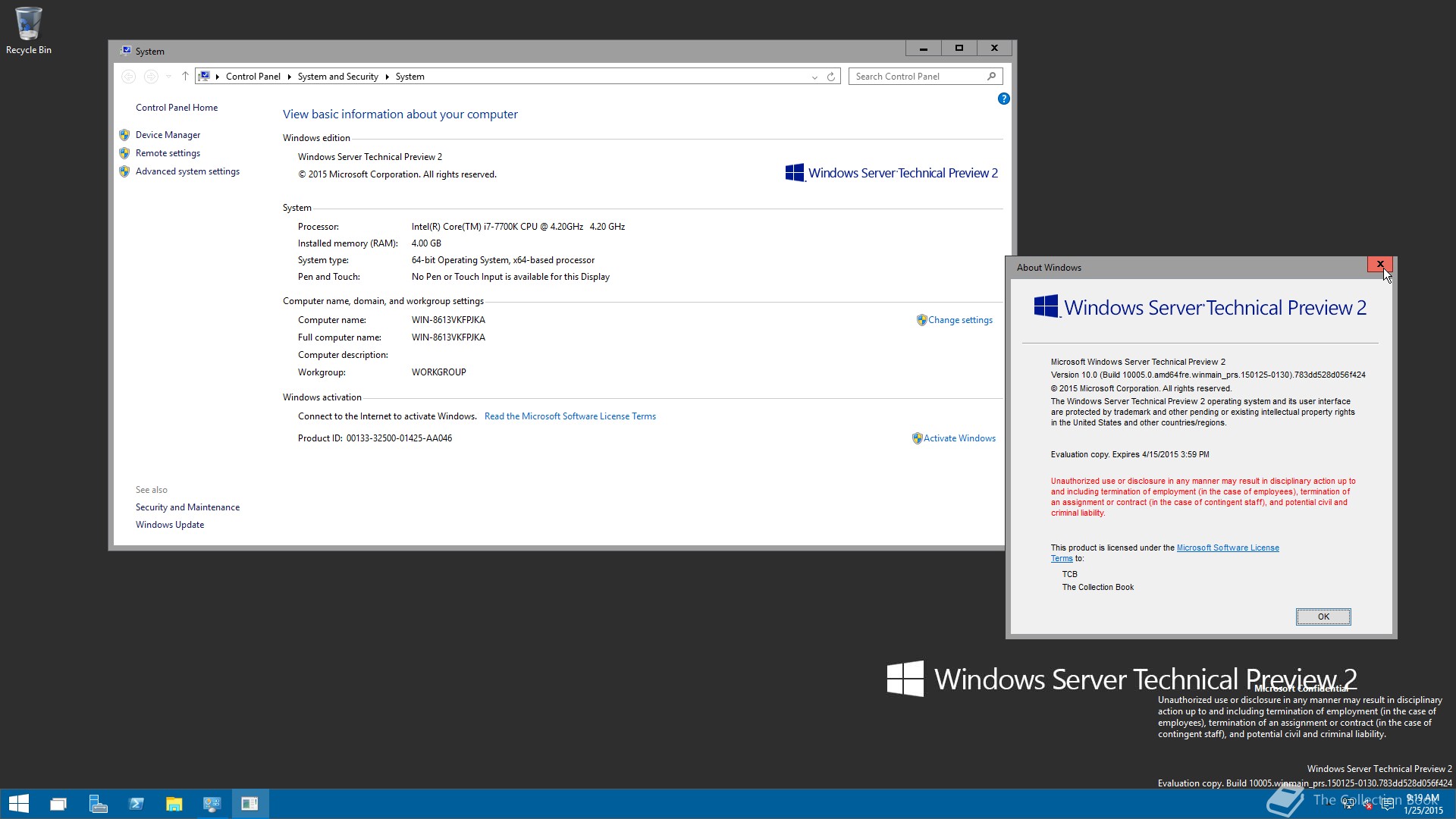Open File Explorer from the taskbar
Viewport: 1456px width, 819px height.
[x=174, y=804]
